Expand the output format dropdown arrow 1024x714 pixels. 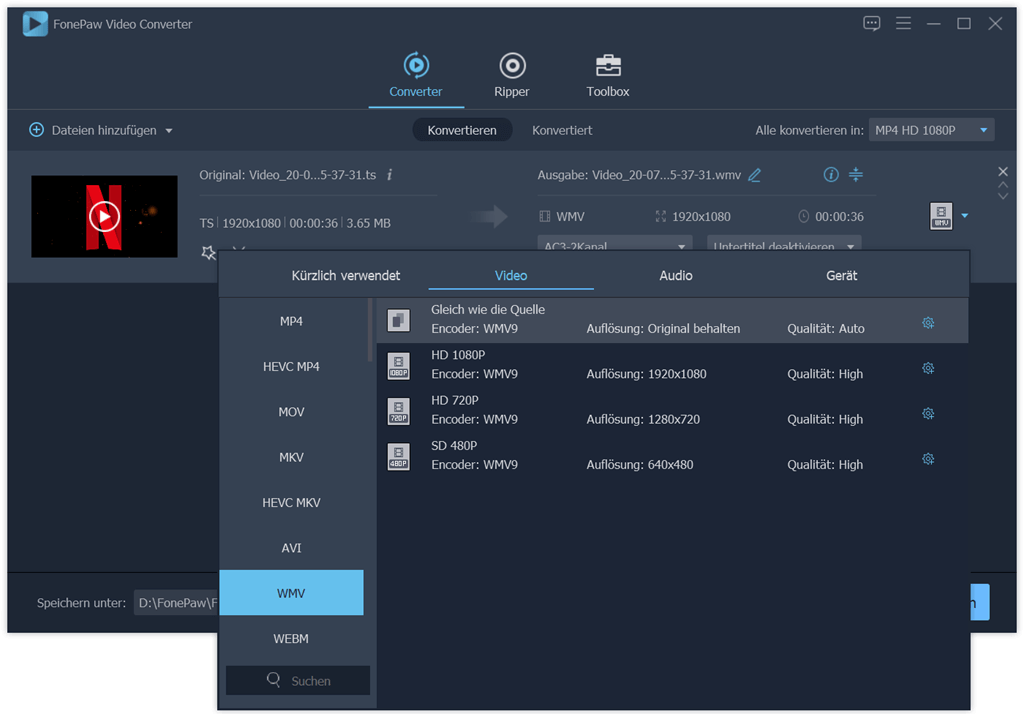pos(965,216)
